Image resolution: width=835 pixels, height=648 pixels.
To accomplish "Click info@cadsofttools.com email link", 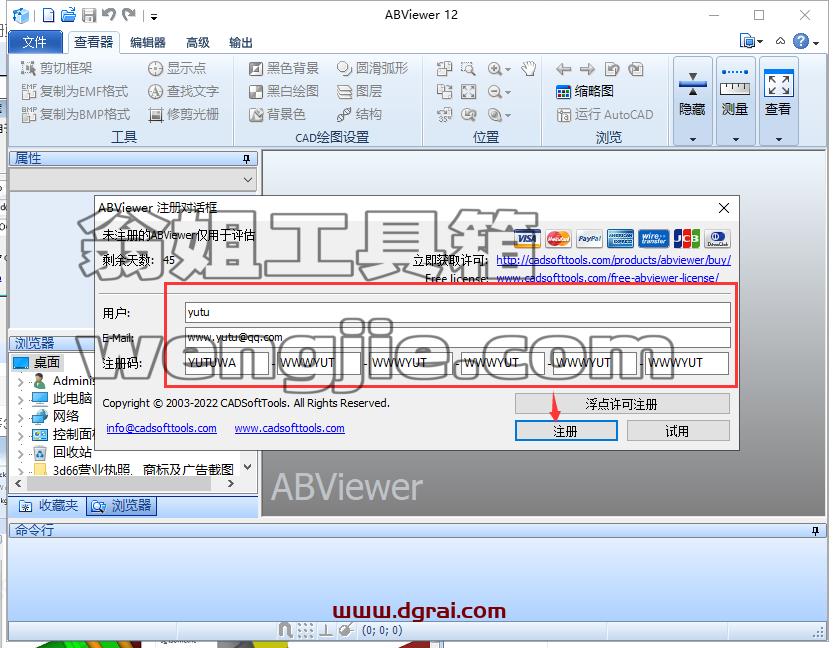I will (161, 428).
